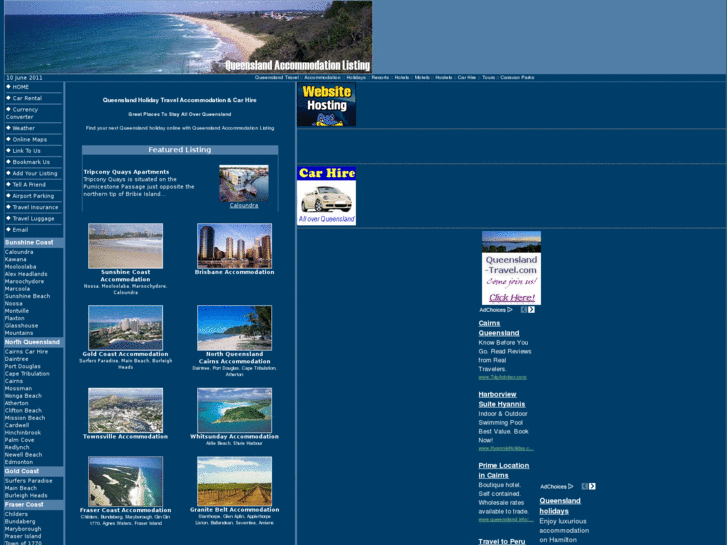Select Fraser Island in the sidebar

pyautogui.click(x=23, y=536)
